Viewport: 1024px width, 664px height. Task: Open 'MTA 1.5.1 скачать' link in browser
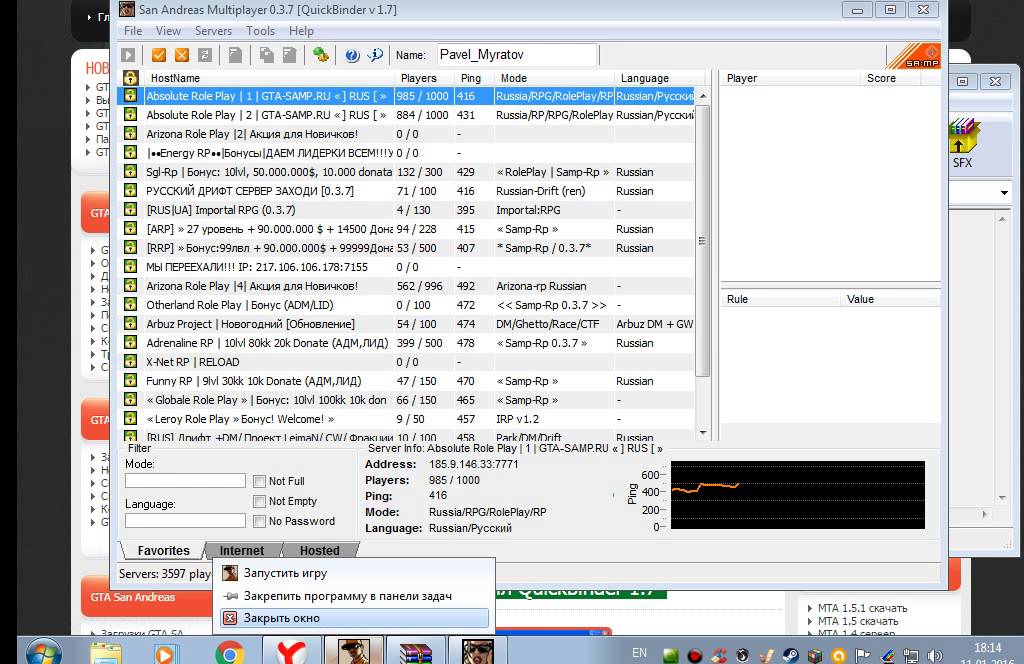(x=862, y=608)
